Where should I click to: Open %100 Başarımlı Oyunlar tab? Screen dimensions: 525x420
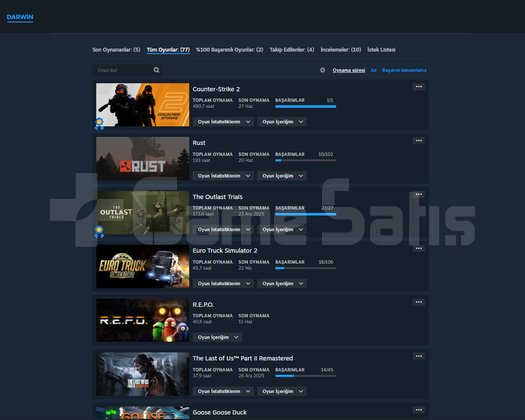point(230,50)
